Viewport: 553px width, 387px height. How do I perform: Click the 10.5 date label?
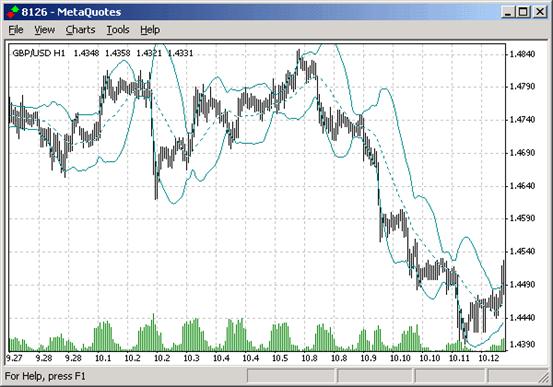pos(280,358)
